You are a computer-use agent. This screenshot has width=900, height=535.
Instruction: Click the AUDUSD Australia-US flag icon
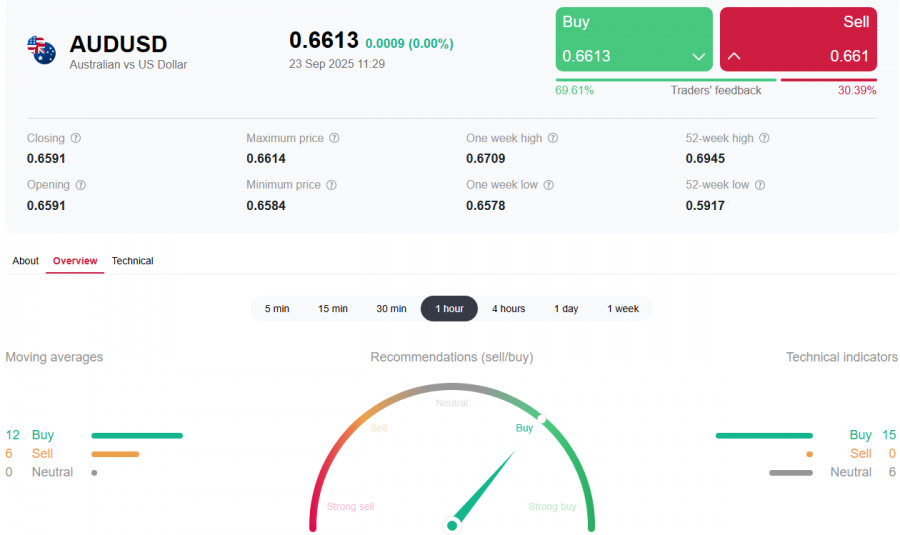click(41, 50)
